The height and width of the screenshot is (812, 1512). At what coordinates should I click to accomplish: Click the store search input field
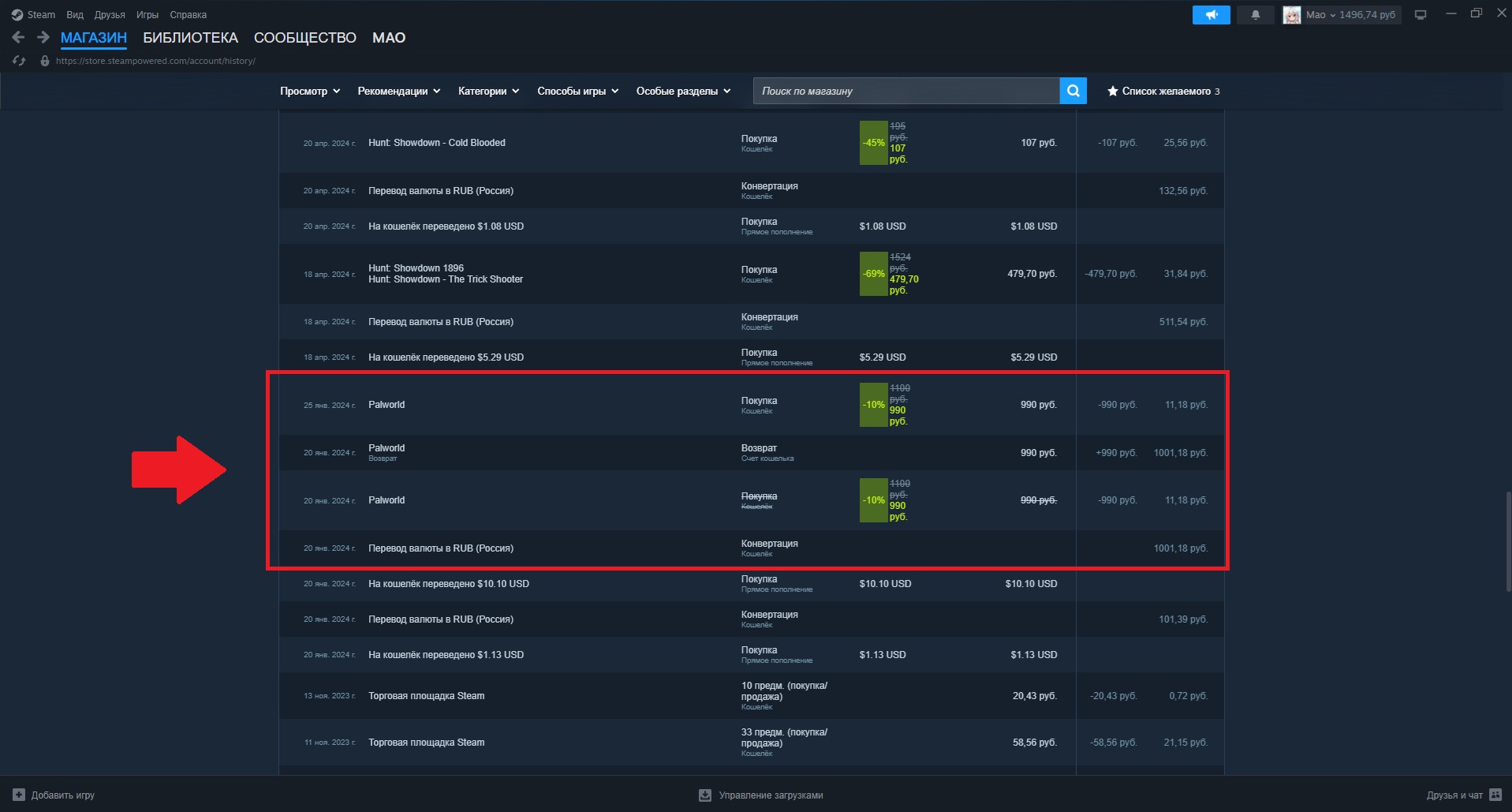(906, 91)
